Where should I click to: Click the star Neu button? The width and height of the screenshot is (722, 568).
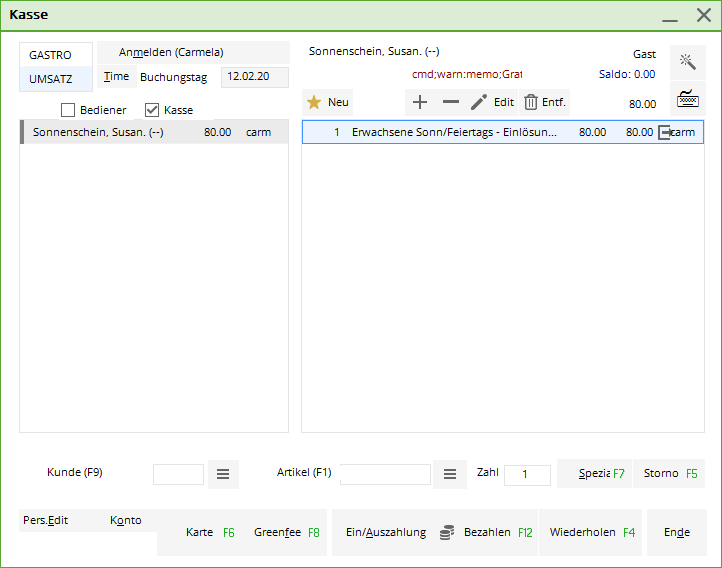pos(328,102)
